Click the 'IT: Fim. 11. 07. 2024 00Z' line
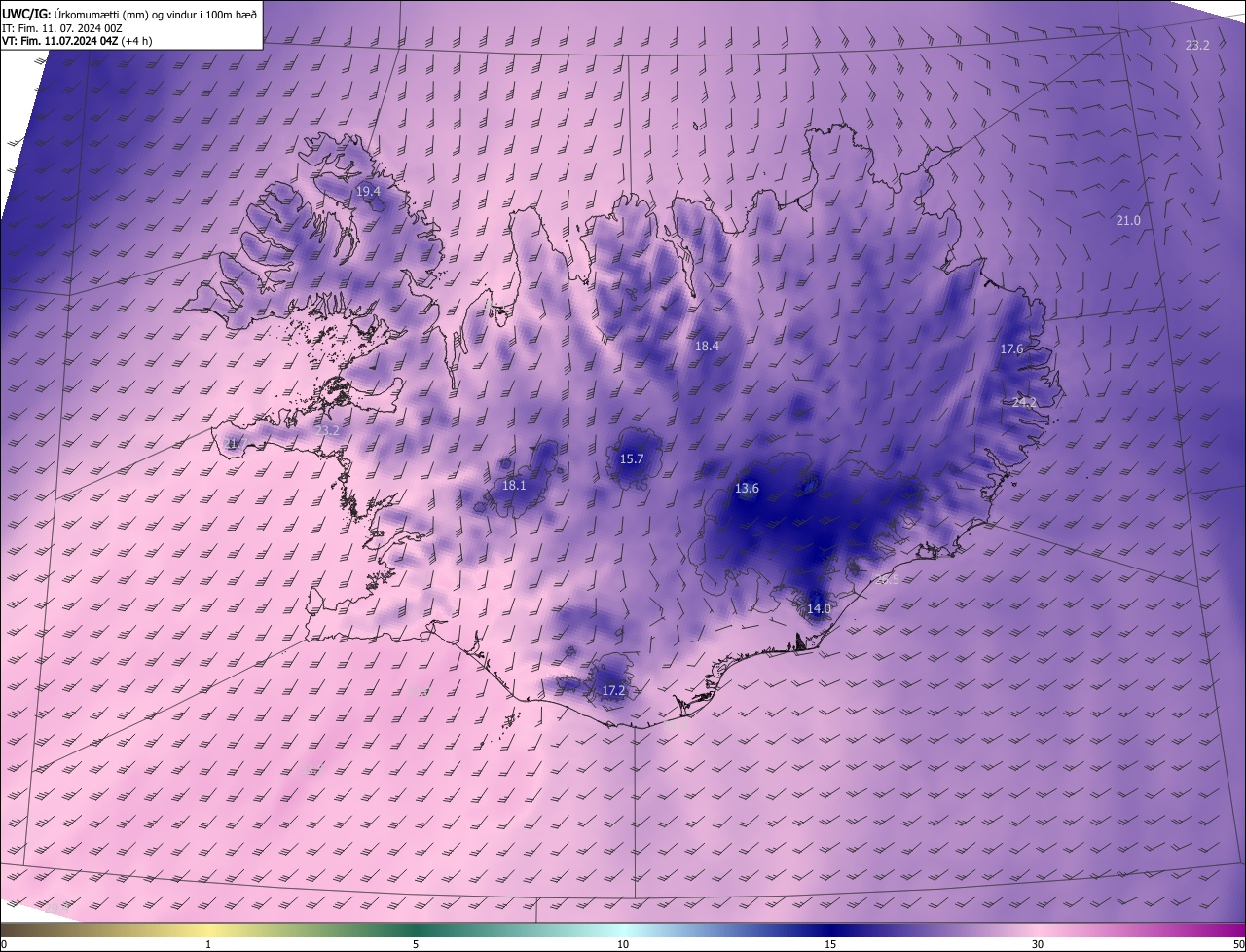 62,28
